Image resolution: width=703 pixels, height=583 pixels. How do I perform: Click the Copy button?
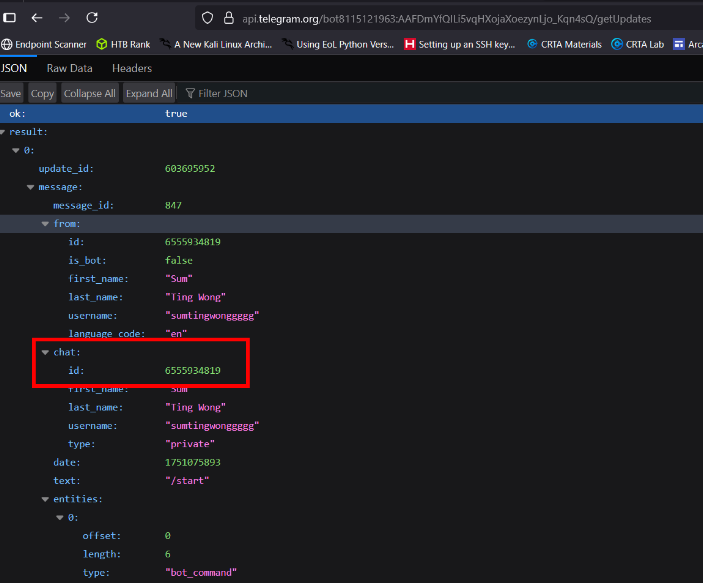(42, 93)
